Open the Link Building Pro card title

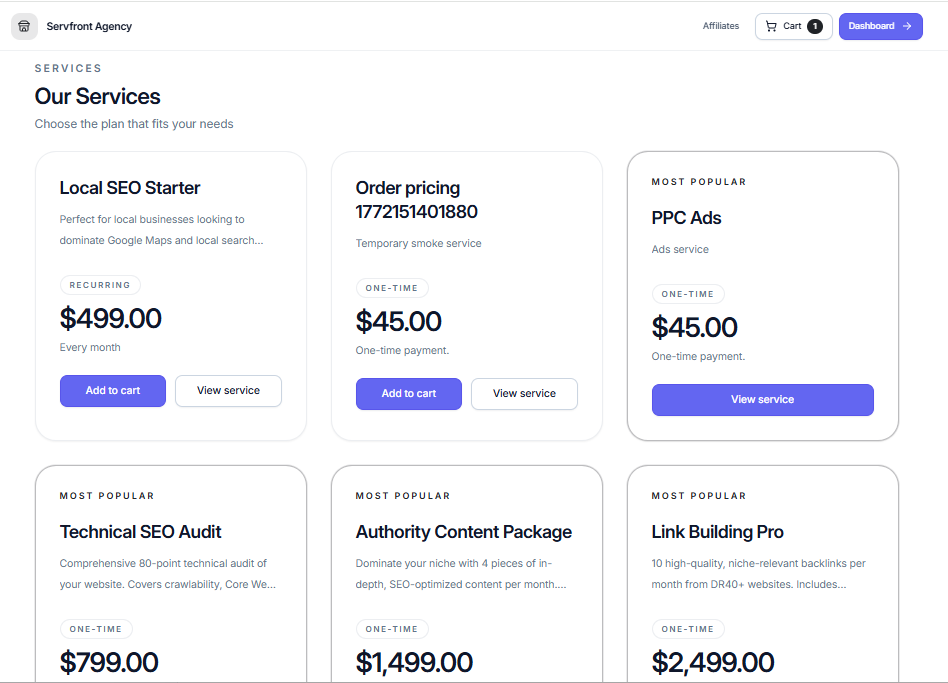click(x=718, y=532)
